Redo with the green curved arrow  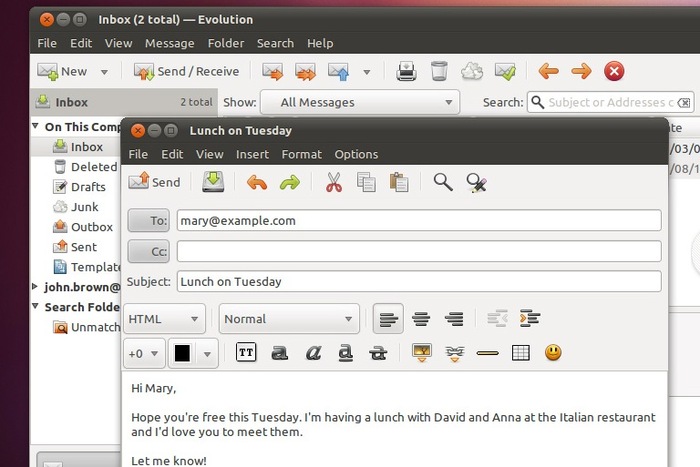(290, 183)
